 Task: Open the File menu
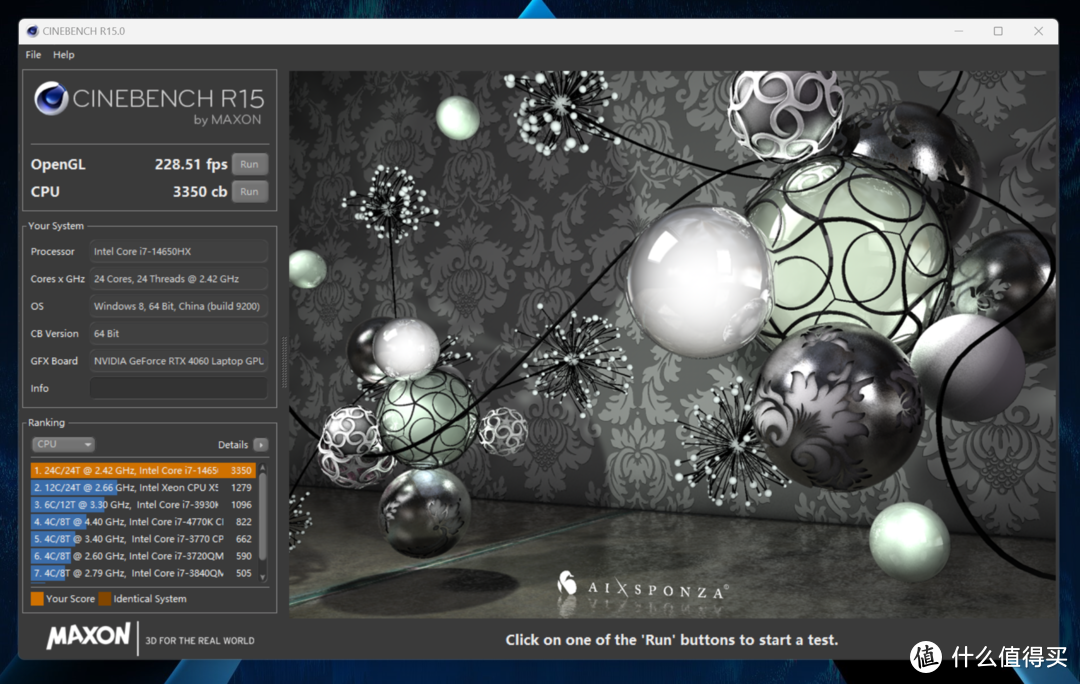(x=33, y=54)
